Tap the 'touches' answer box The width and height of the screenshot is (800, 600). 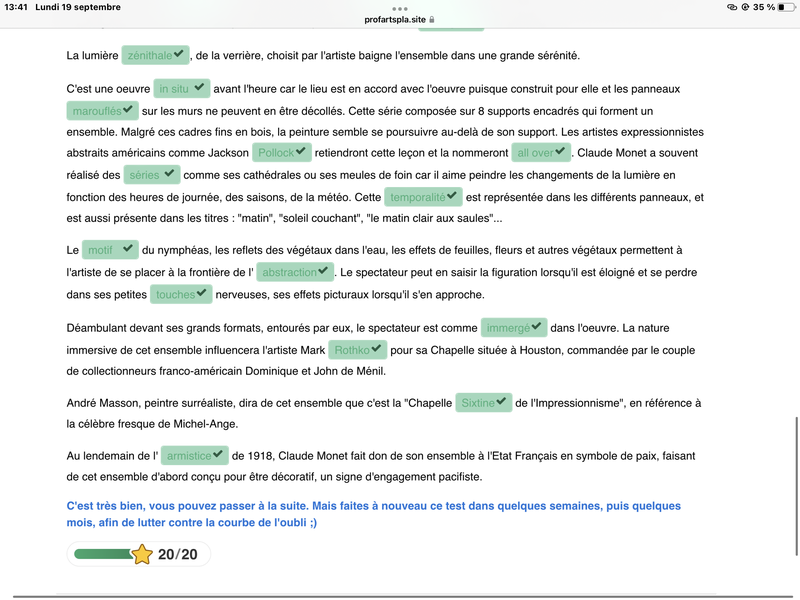pos(181,294)
